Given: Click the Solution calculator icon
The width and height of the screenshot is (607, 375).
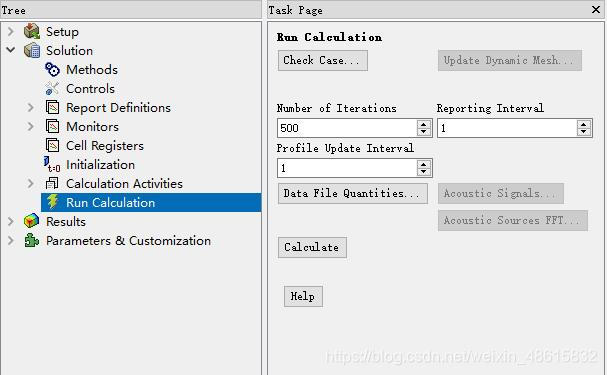Looking at the screenshot, I should pos(32,50).
